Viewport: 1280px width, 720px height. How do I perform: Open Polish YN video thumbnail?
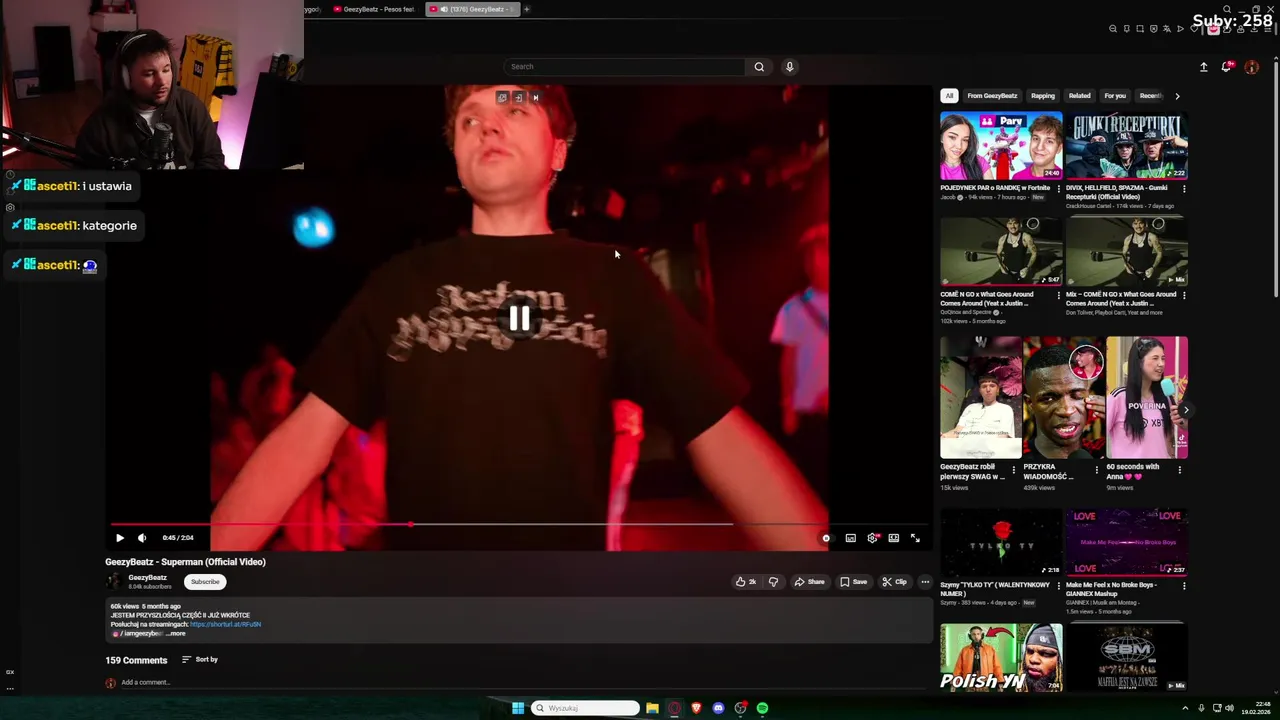pyautogui.click(x=1001, y=657)
